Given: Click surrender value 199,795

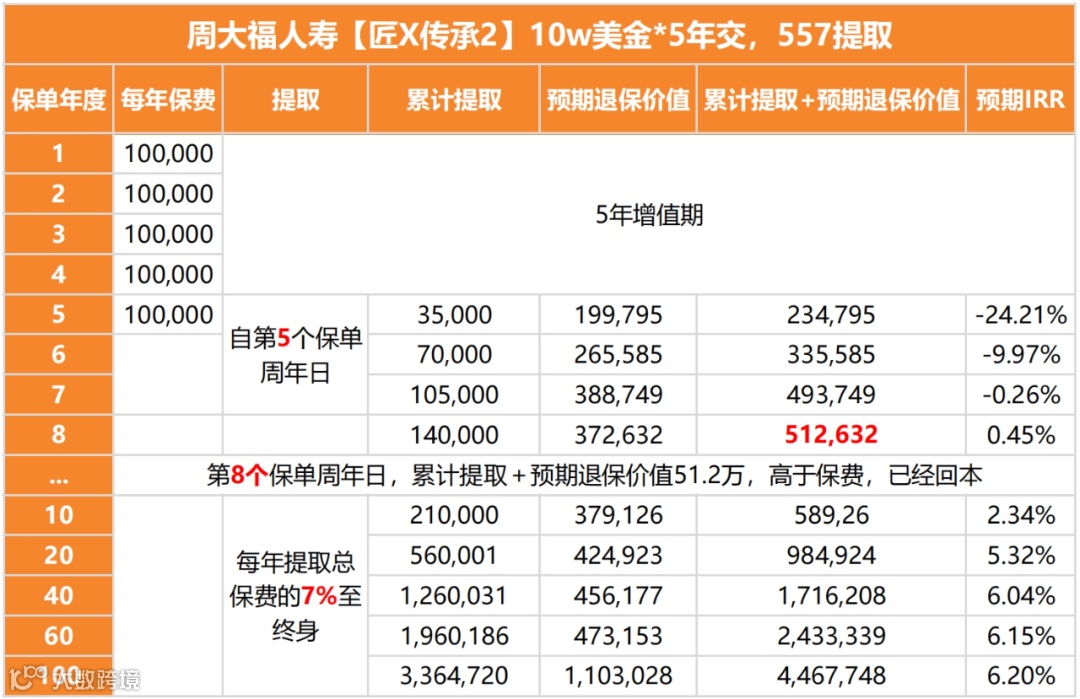Looking at the screenshot, I should point(619,315).
